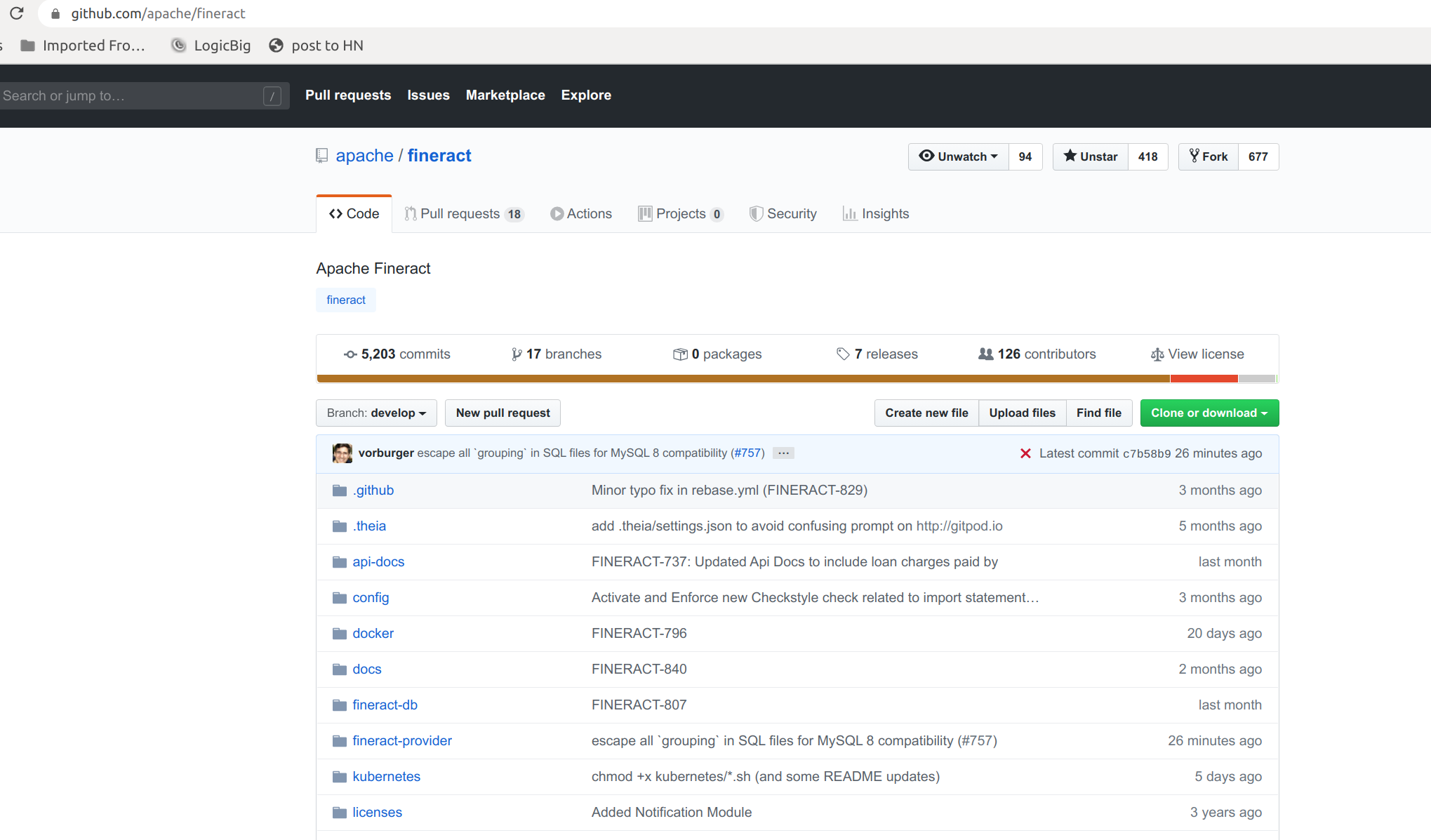This screenshot has height=840, width=1431.
Task: Open Marketplace in the top navigation
Action: pyautogui.click(x=505, y=95)
